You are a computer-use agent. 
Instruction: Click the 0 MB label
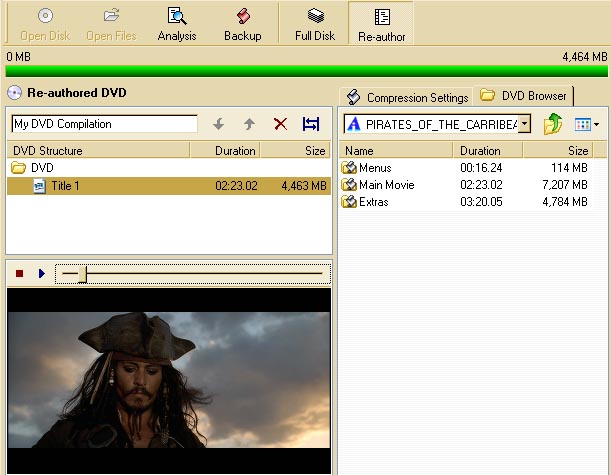point(18,57)
